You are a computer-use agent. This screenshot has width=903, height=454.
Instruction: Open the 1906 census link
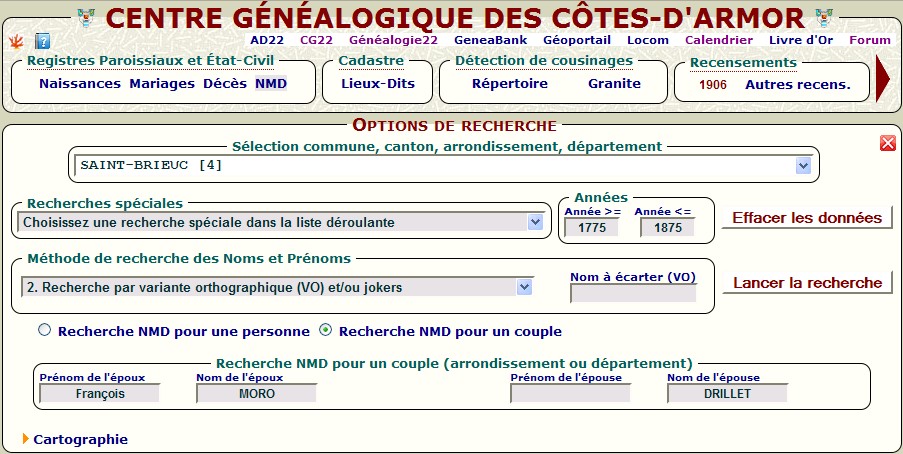(713, 85)
